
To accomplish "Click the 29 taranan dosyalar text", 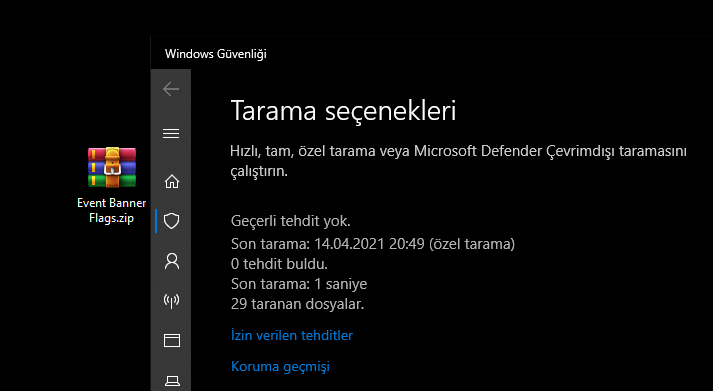I will tap(297, 304).
